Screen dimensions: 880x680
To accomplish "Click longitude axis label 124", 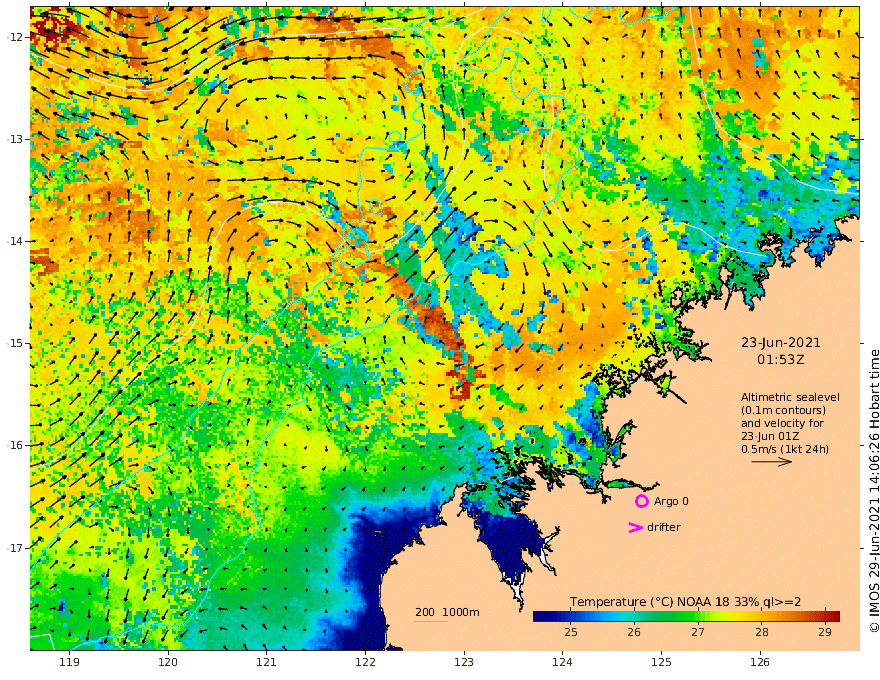I will coord(563,662).
